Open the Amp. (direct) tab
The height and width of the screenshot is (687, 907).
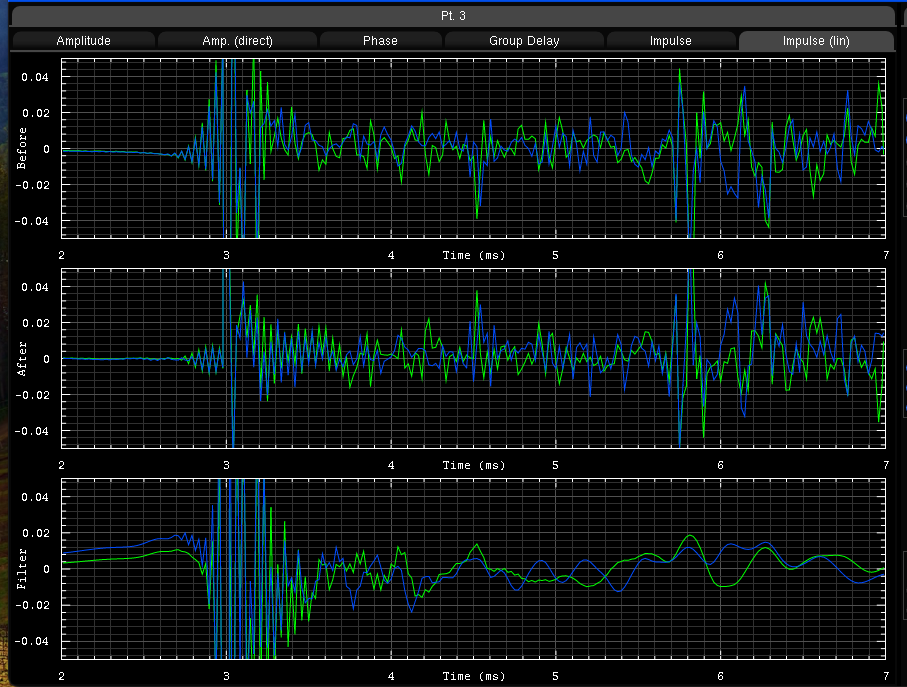(x=238, y=41)
